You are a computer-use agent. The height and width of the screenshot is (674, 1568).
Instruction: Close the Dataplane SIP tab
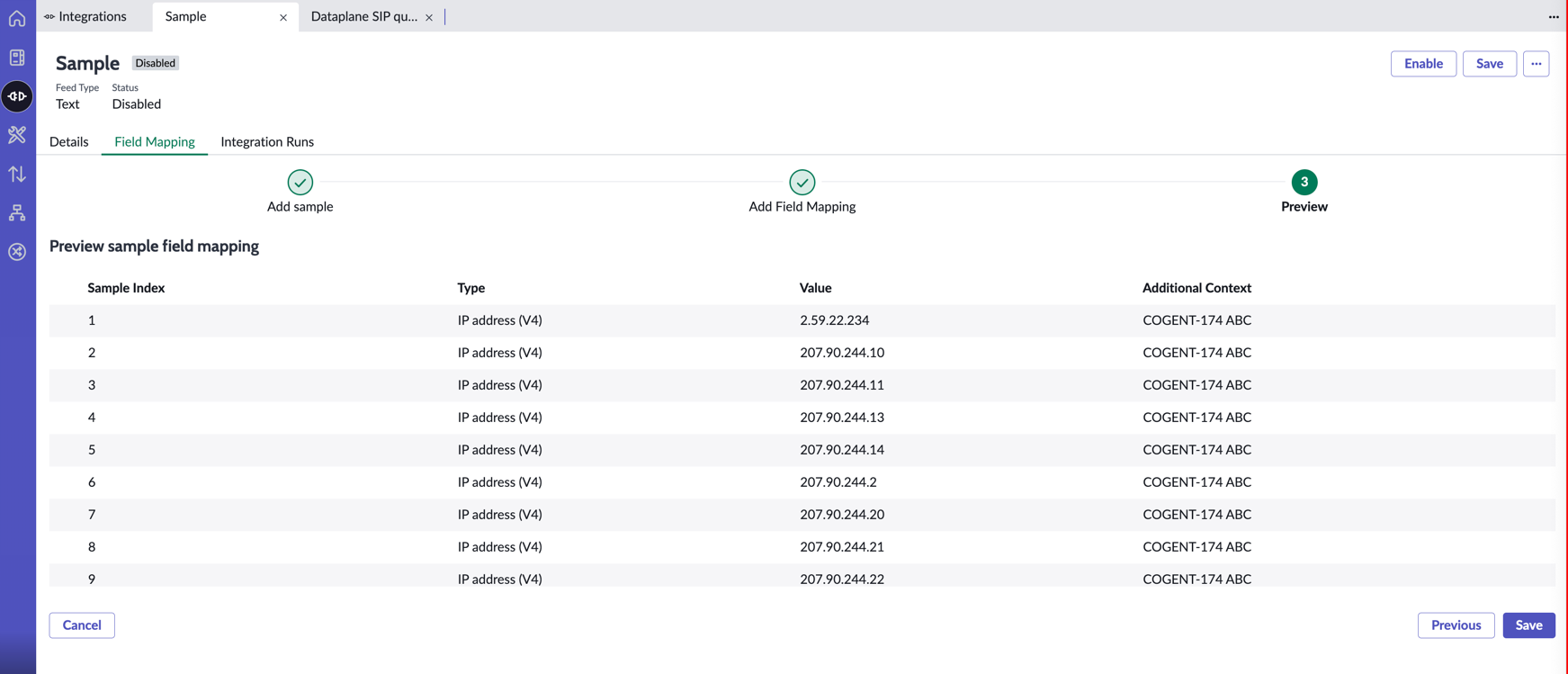[429, 17]
